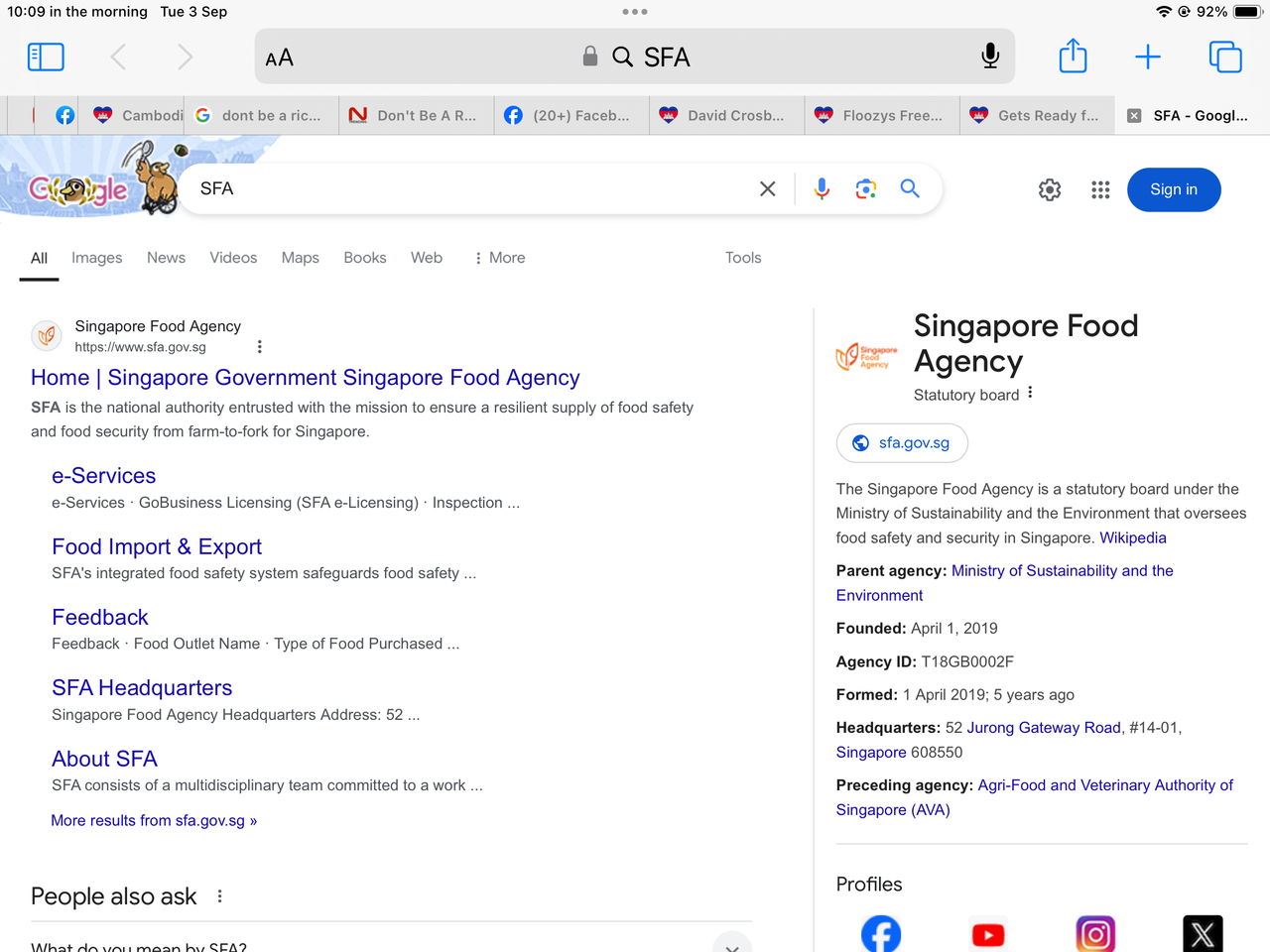This screenshot has width=1270, height=952.
Task: Open the e-Services sitelink
Action: point(104,476)
